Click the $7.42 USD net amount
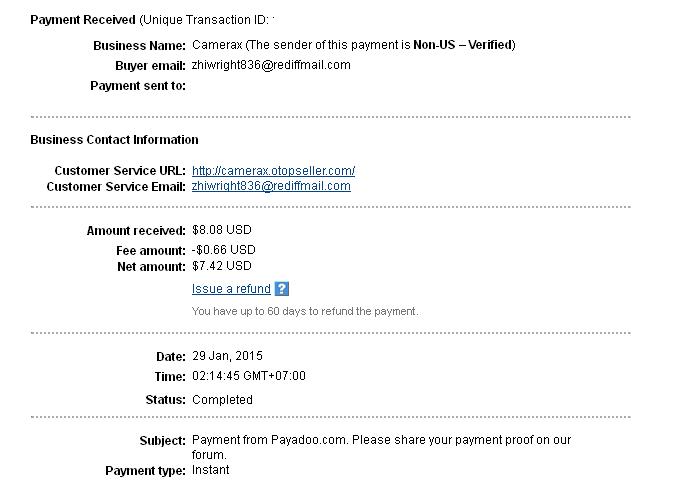 coord(221,266)
